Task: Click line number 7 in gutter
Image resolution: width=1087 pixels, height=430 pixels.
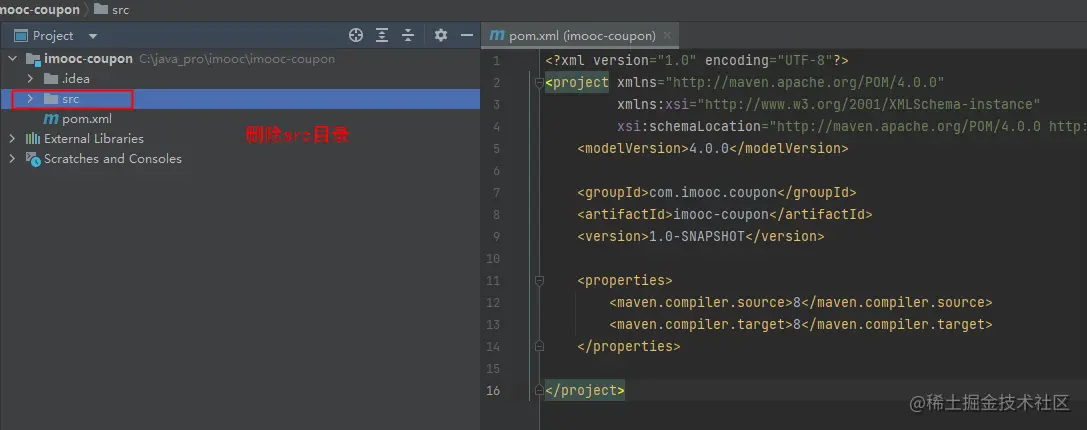Action: pyautogui.click(x=496, y=192)
